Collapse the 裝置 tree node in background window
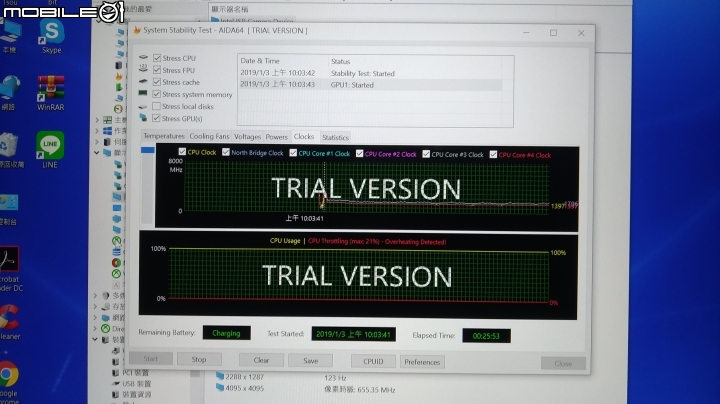This screenshot has height=404, width=720. point(95,339)
